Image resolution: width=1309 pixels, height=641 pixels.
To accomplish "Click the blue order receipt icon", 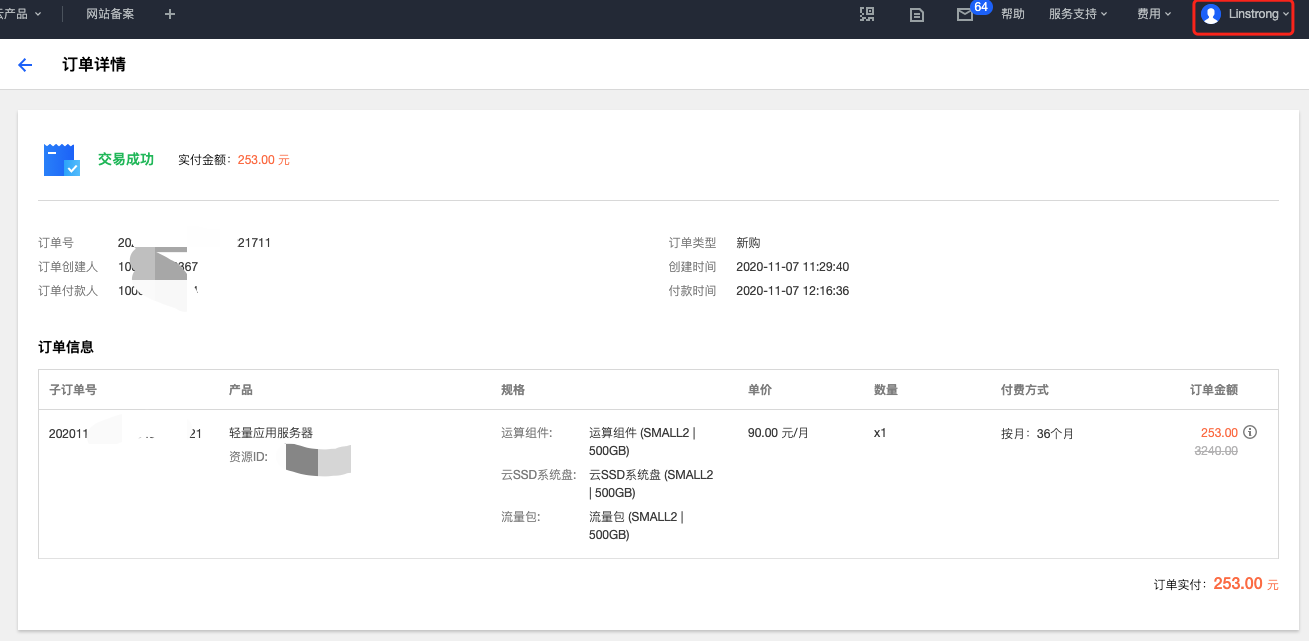I will (61, 160).
